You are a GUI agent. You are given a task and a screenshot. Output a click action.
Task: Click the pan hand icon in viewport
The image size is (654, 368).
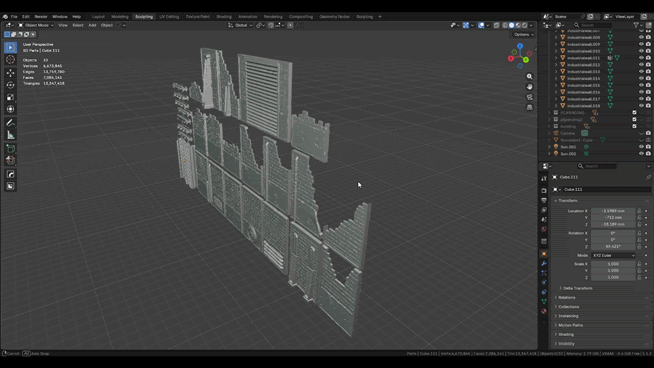click(529, 87)
